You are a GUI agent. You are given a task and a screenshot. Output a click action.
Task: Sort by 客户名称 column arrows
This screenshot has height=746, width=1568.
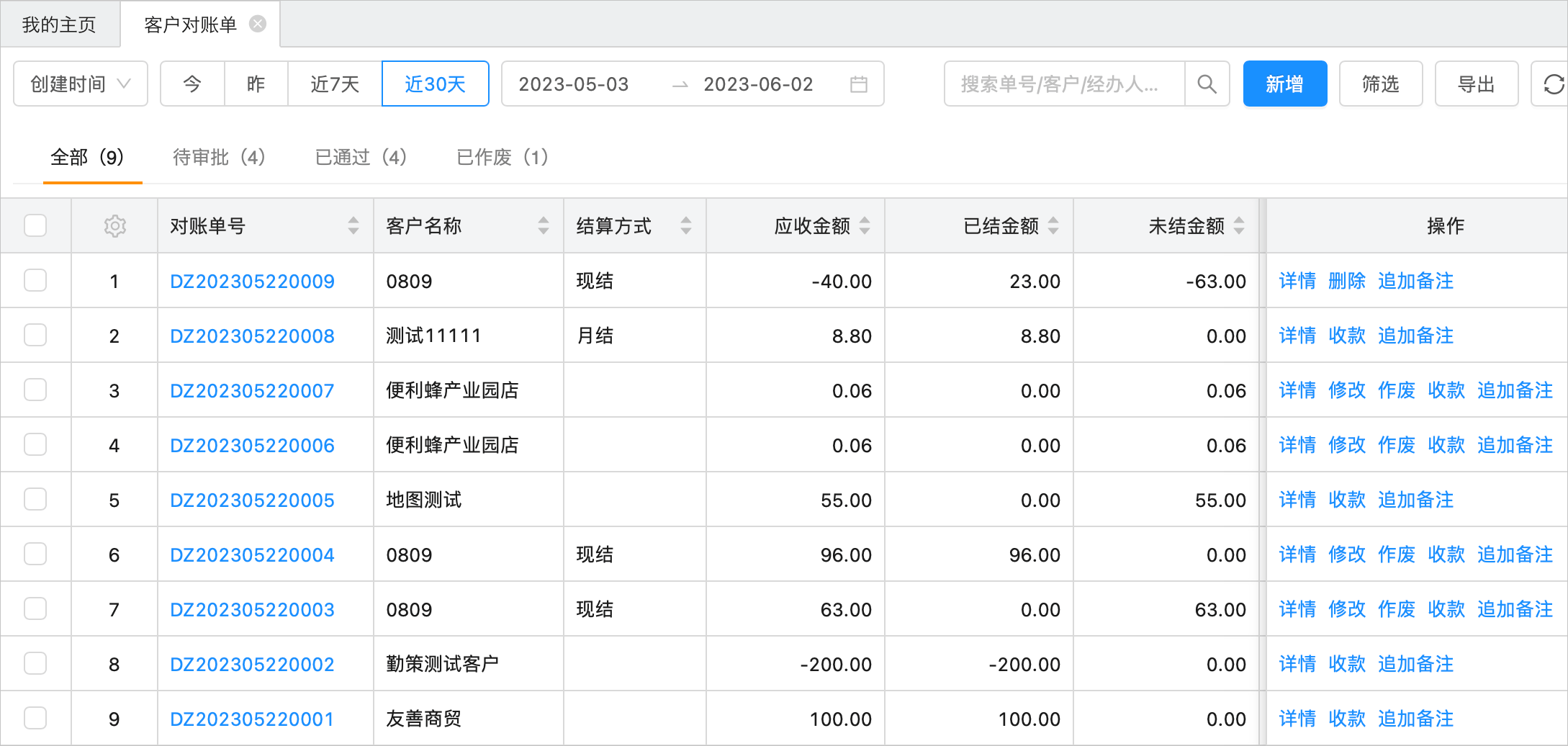pos(544,226)
